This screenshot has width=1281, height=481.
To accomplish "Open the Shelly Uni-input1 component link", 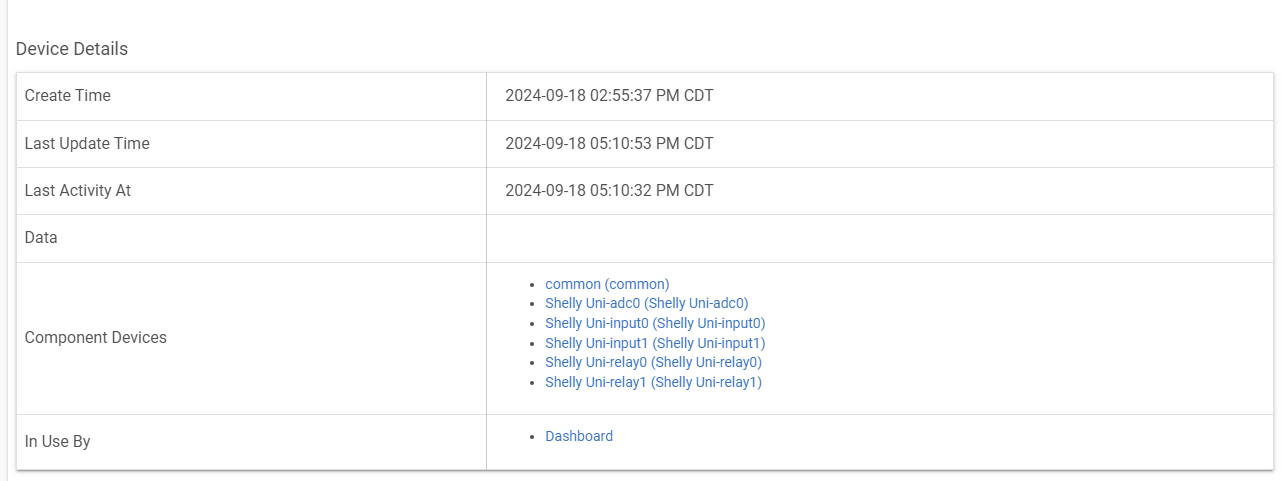I will pyautogui.click(x=655, y=343).
